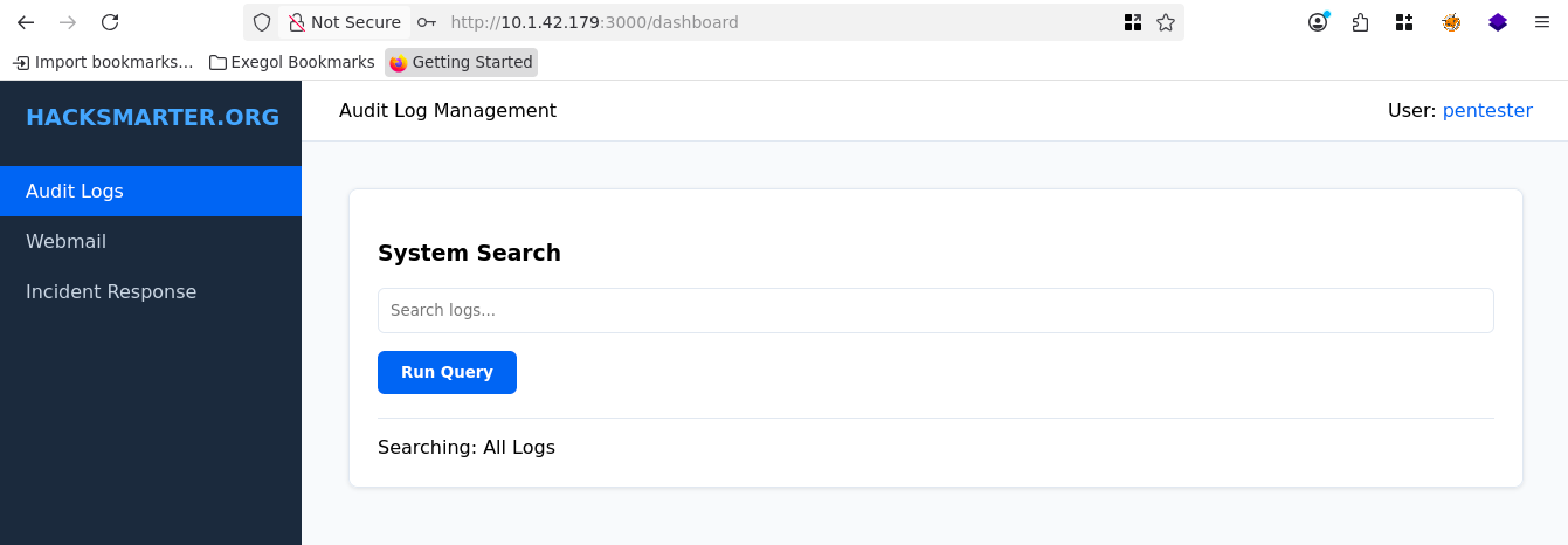Click the purple diamond extension icon

[1497, 23]
